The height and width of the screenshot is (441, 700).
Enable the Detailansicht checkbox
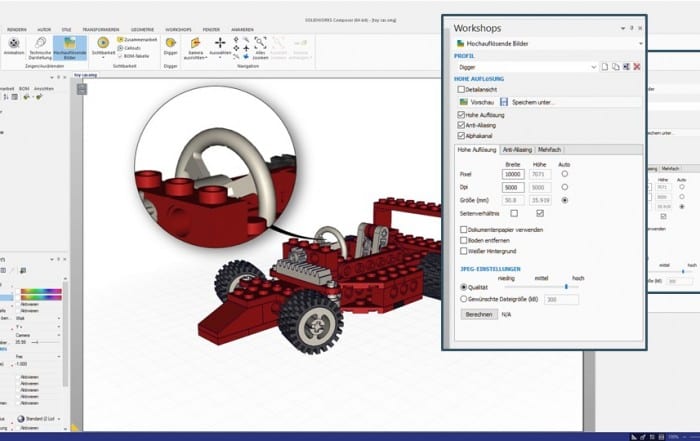[461, 89]
